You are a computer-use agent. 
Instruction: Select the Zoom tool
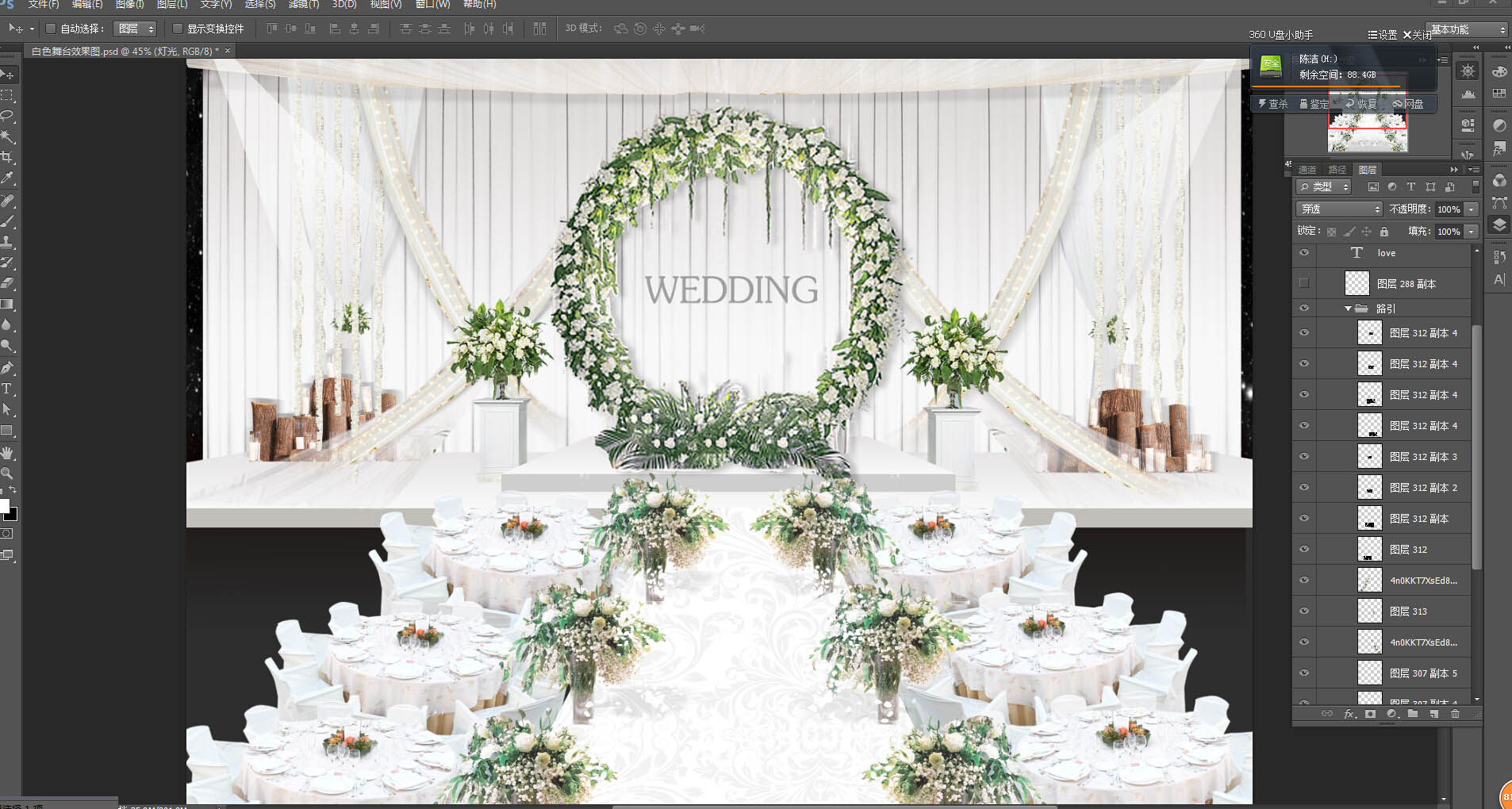tap(7, 474)
